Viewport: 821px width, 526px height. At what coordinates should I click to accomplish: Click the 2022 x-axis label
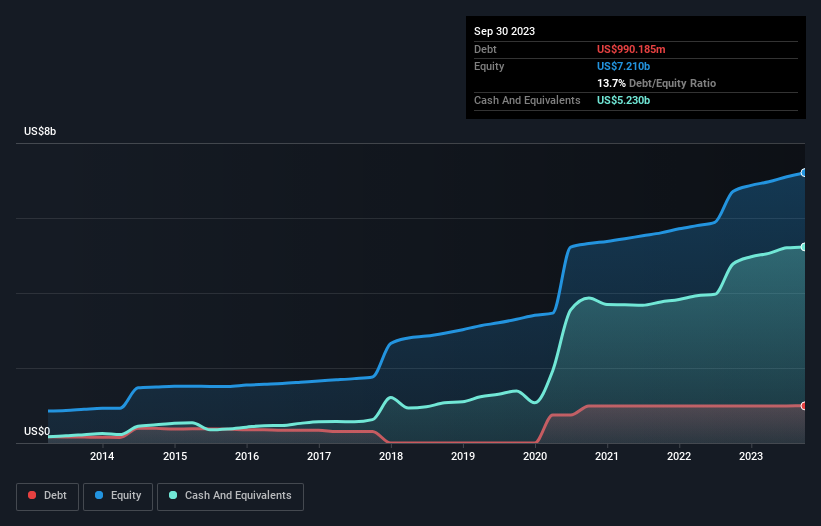679,456
